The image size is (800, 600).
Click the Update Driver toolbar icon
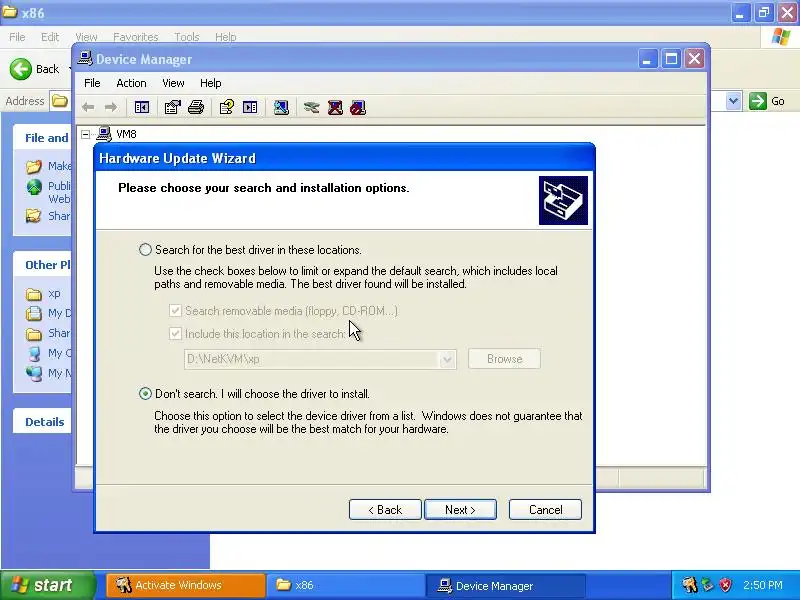(311, 107)
